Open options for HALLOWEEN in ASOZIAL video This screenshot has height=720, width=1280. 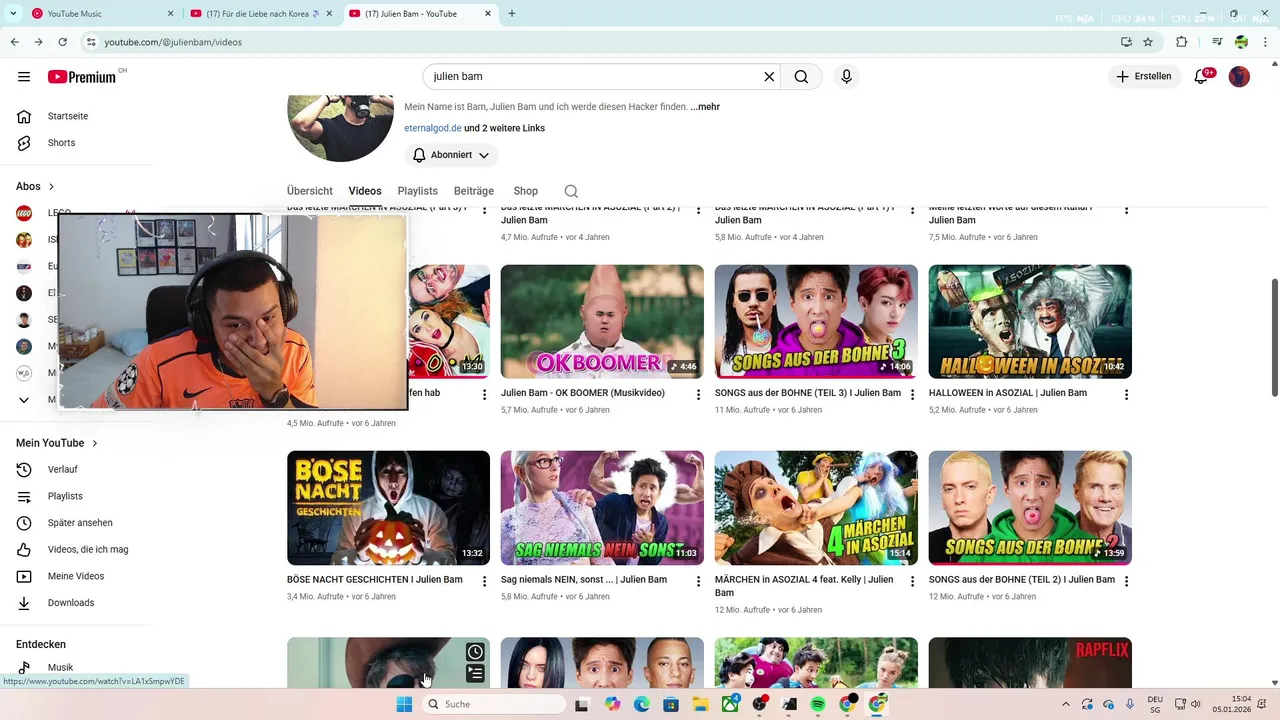coord(1126,395)
